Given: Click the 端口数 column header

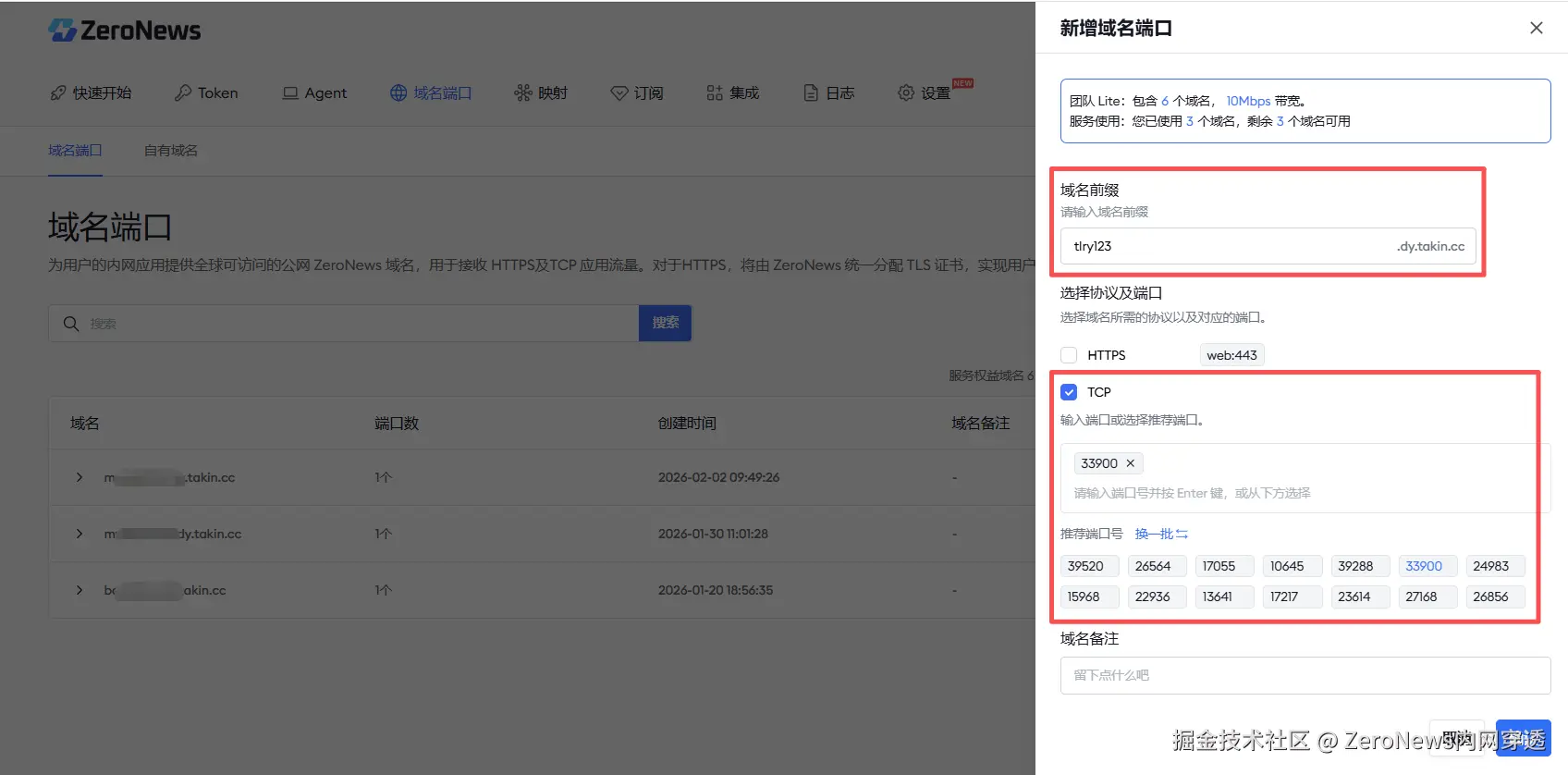Looking at the screenshot, I should click(x=397, y=423).
